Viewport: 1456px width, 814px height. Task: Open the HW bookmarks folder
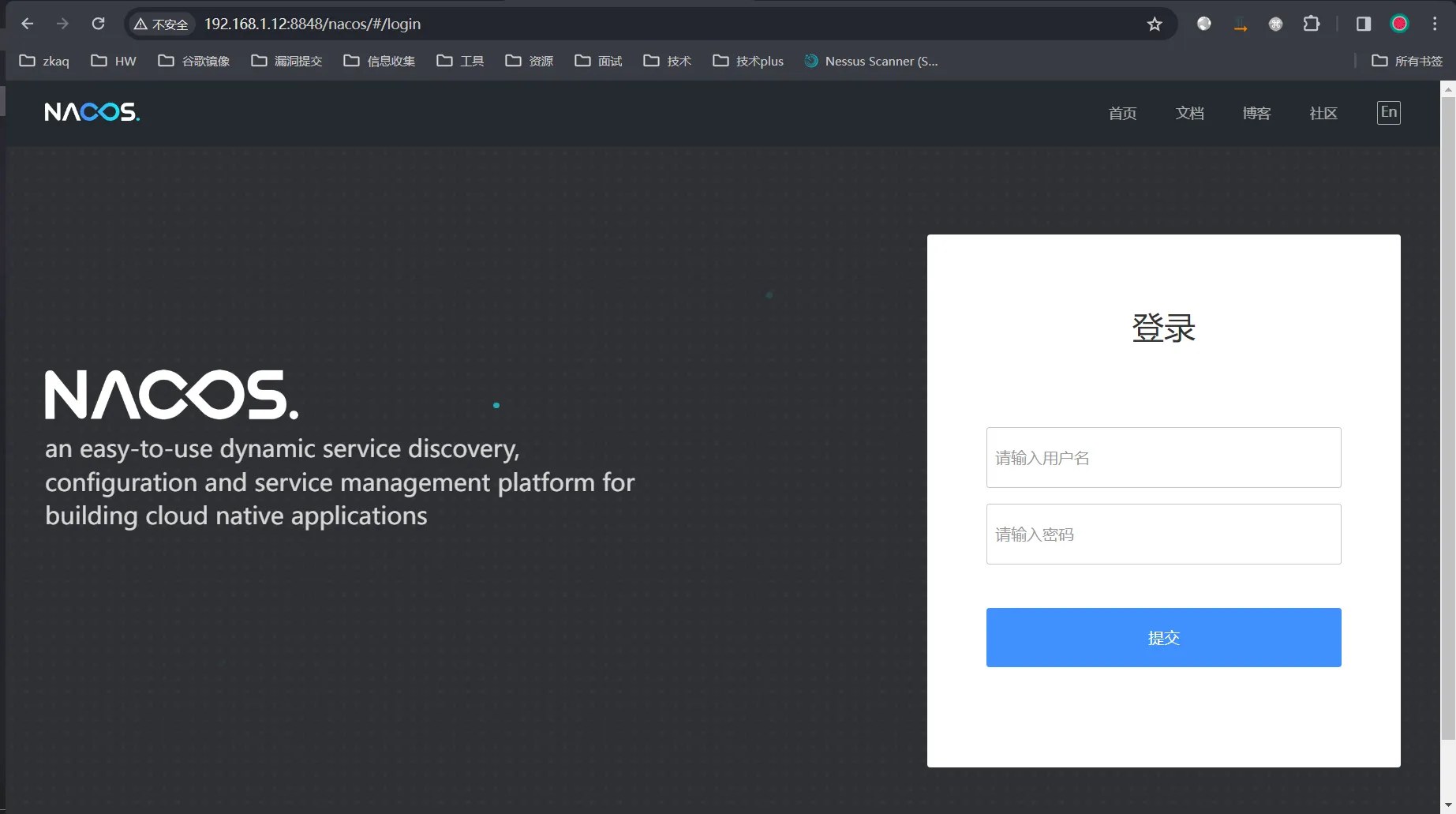pos(113,61)
